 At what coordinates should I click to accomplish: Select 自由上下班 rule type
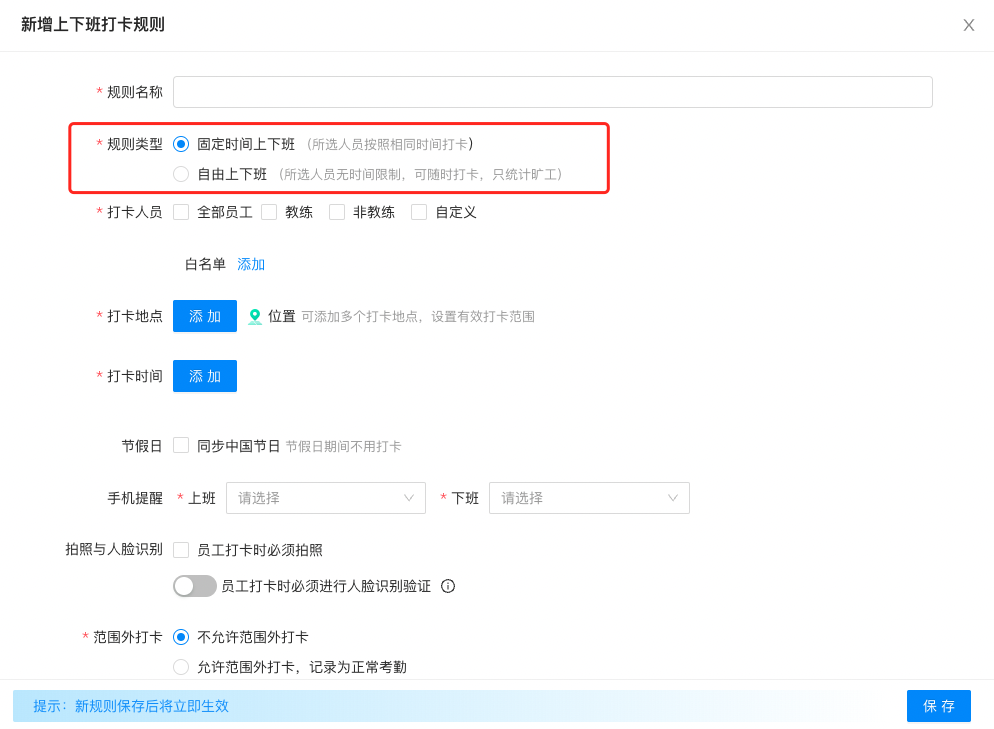coord(181,174)
